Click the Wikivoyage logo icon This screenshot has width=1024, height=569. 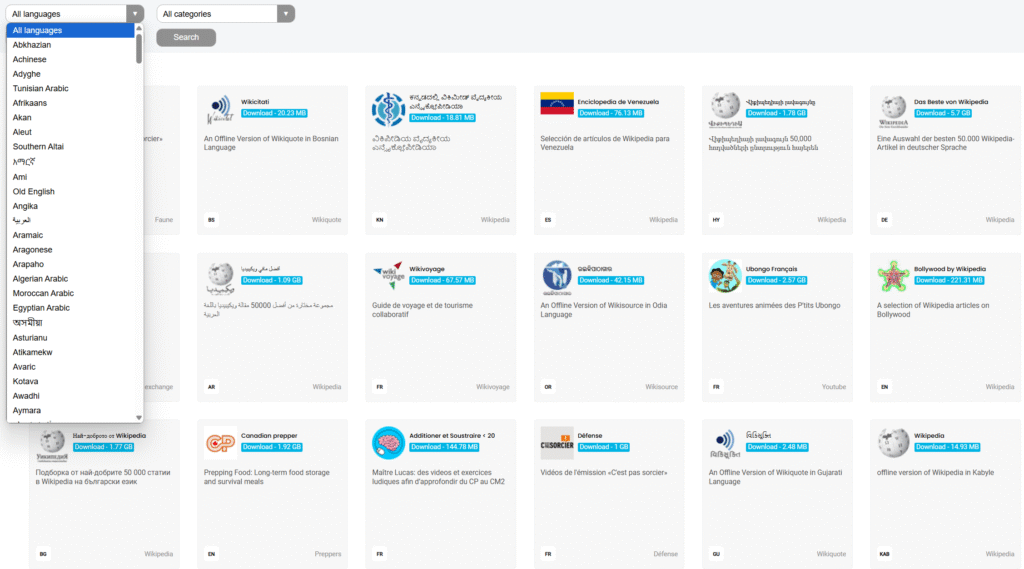(x=389, y=276)
